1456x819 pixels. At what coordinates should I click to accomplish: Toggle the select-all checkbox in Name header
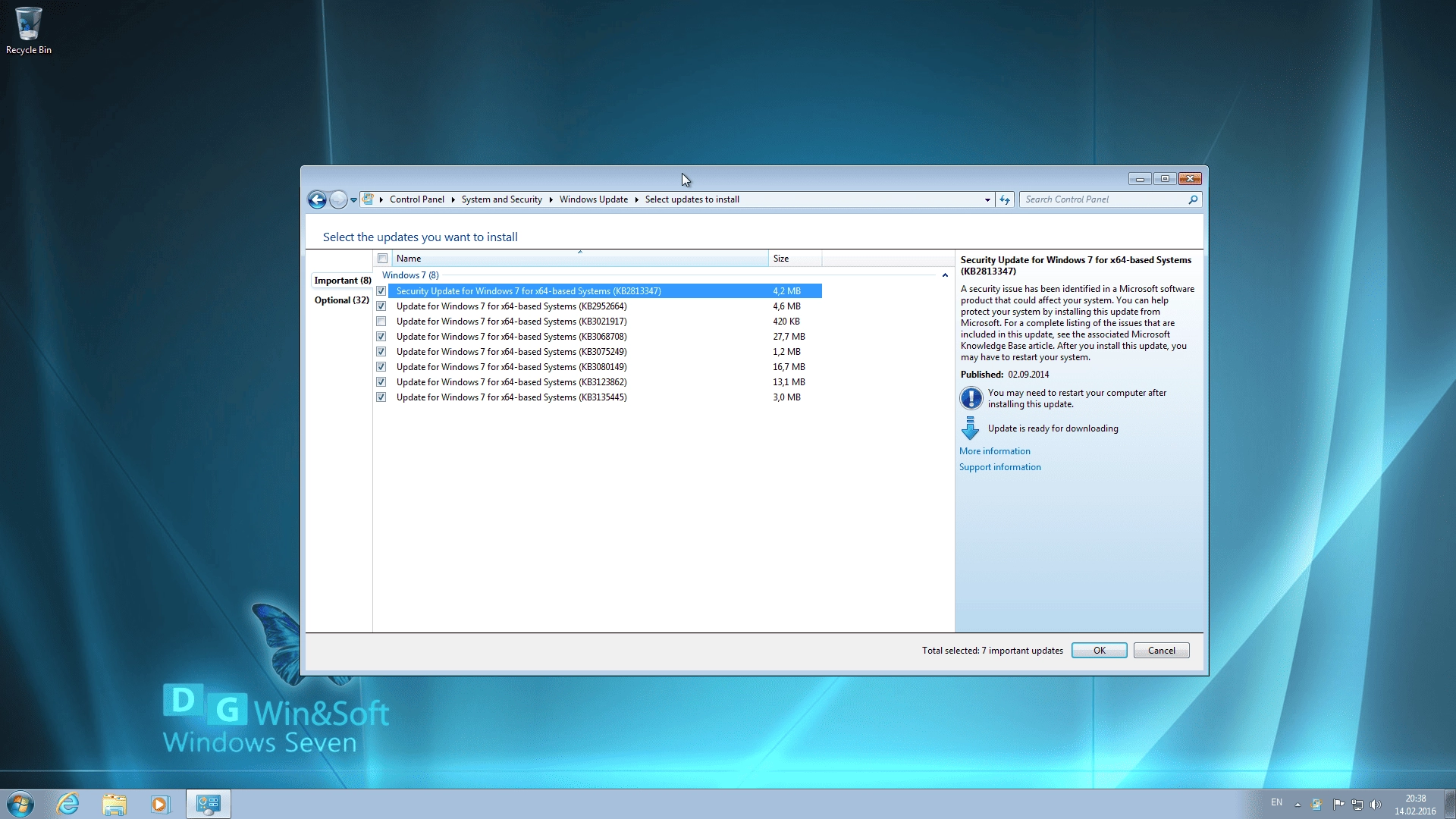383,259
